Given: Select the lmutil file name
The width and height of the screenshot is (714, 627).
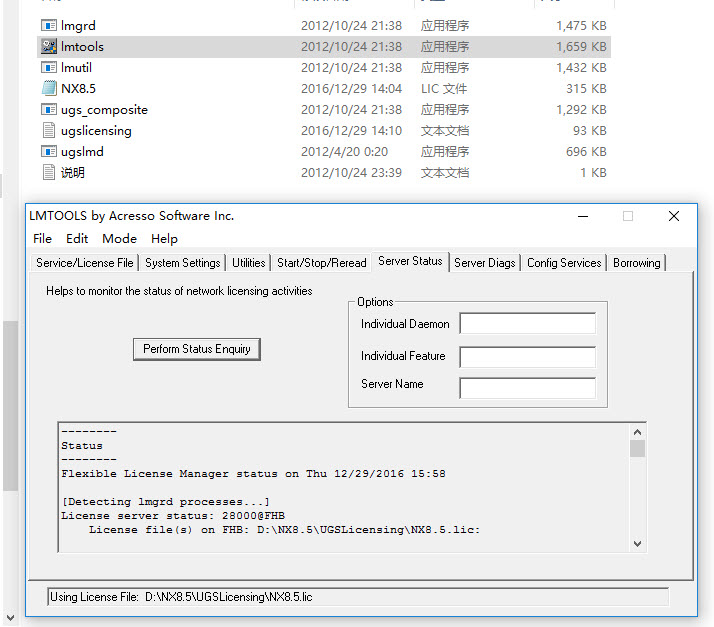Looking at the screenshot, I should 76,67.
